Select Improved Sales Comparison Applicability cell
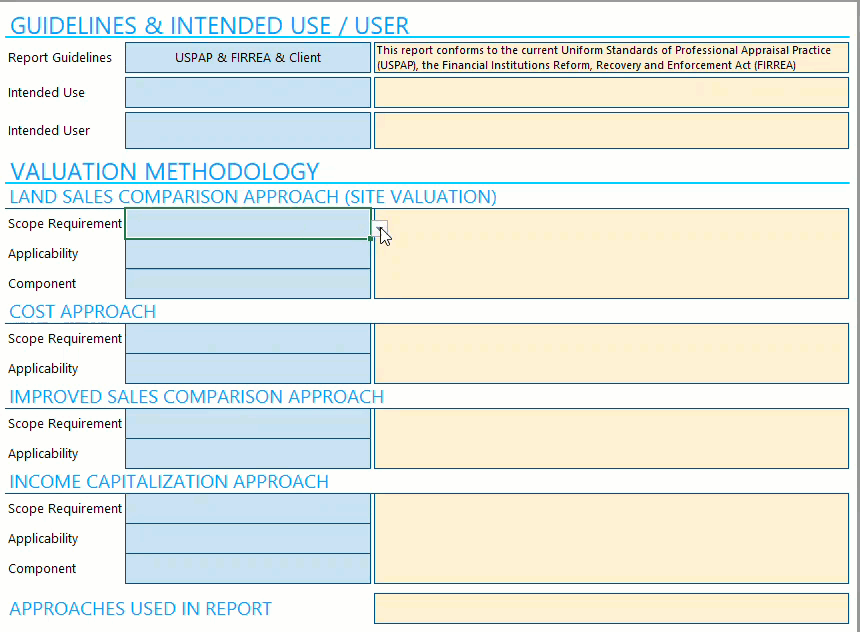The width and height of the screenshot is (860, 632). coord(248,454)
